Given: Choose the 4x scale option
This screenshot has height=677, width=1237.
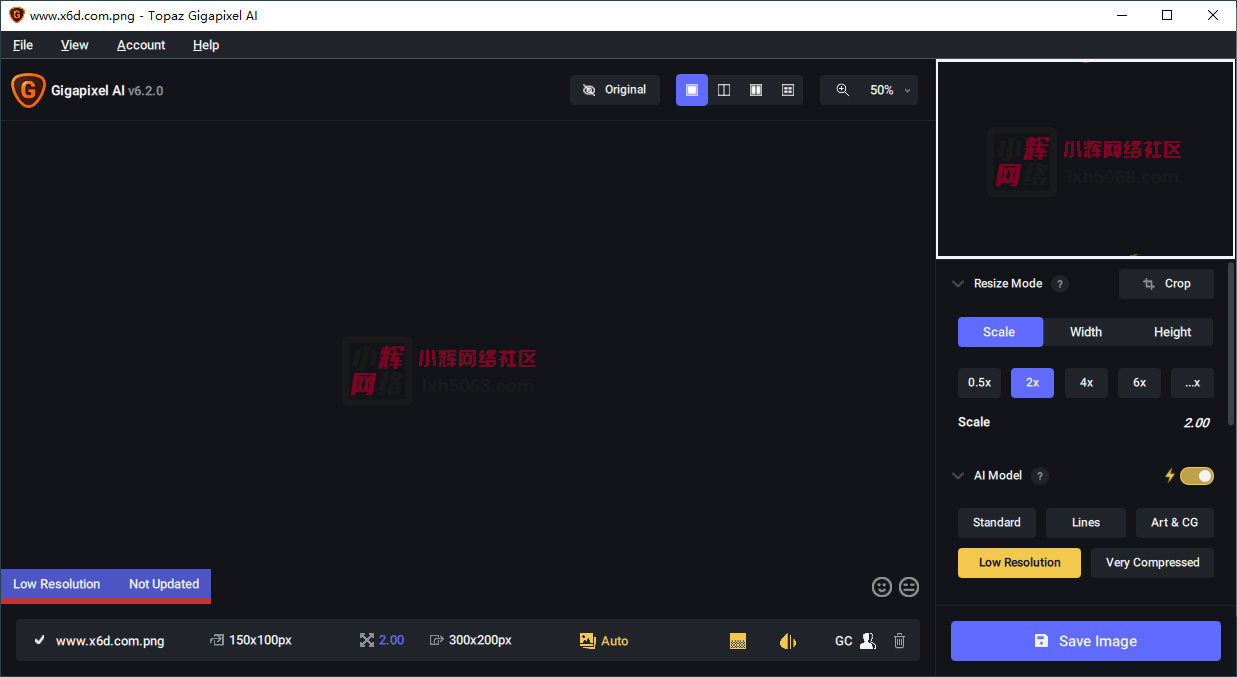Looking at the screenshot, I should [x=1086, y=383].
